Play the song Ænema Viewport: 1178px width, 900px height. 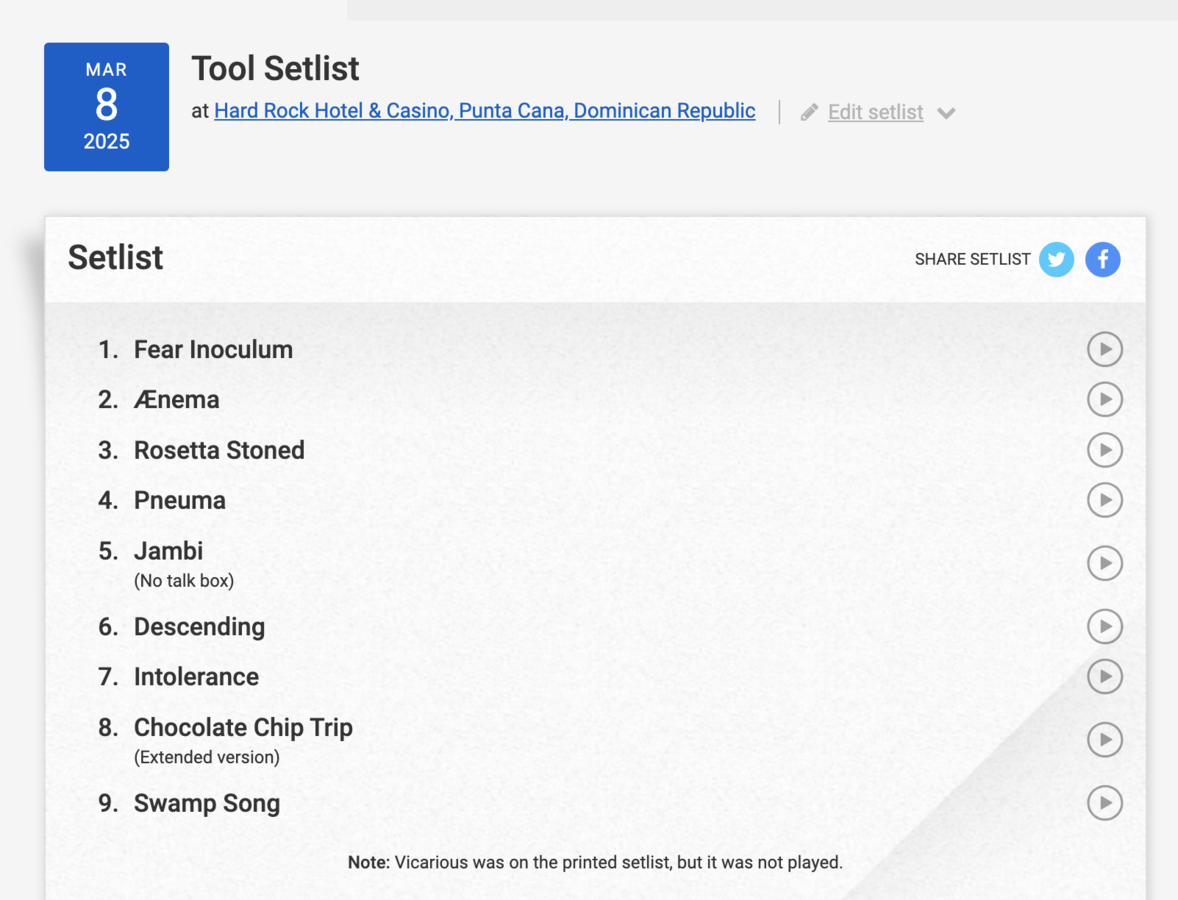tap(1105, 399)
